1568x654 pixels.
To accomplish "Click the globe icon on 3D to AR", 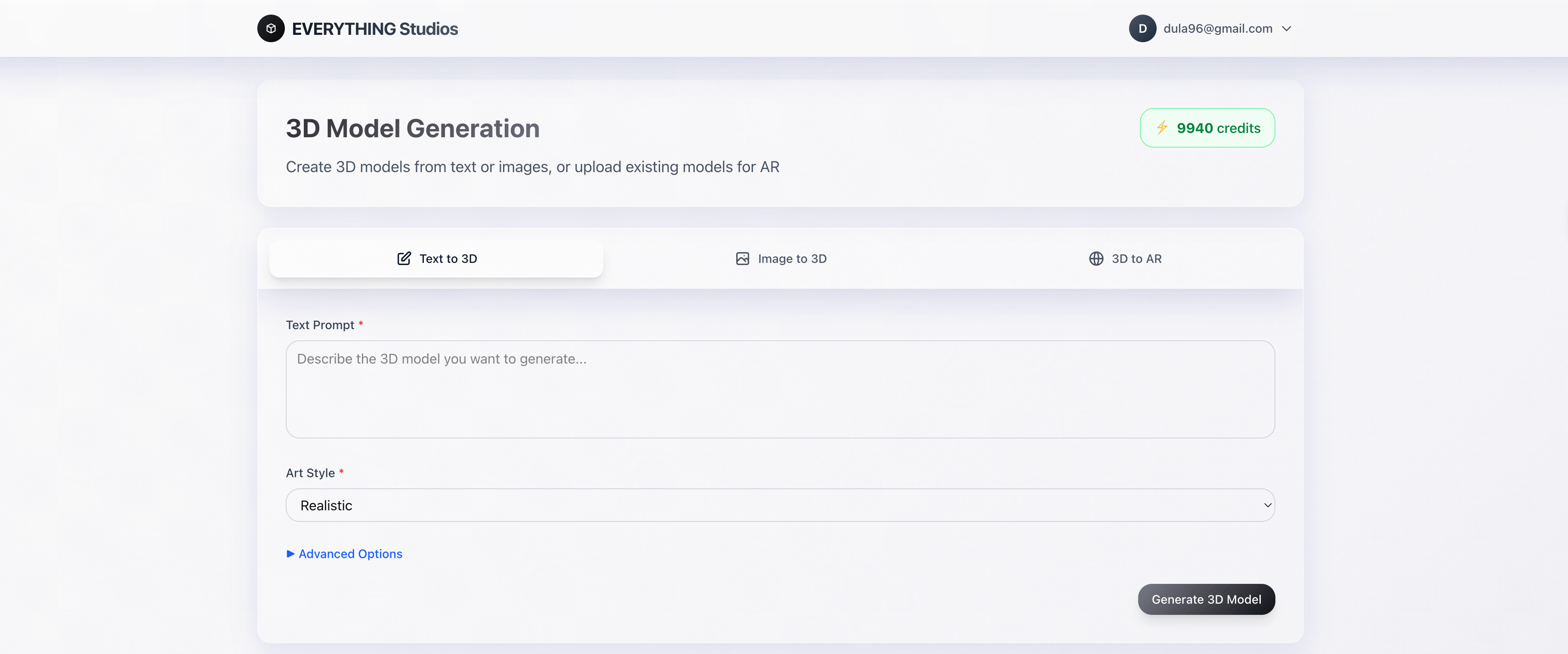I will (1096, 259).
